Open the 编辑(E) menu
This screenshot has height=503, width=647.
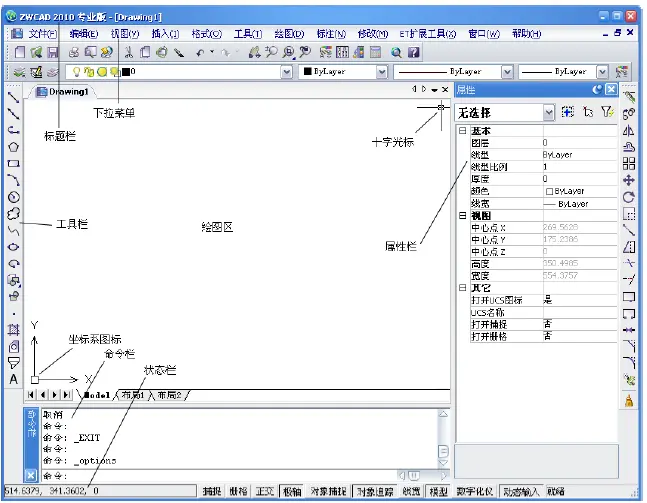click(x=84, y=34)
